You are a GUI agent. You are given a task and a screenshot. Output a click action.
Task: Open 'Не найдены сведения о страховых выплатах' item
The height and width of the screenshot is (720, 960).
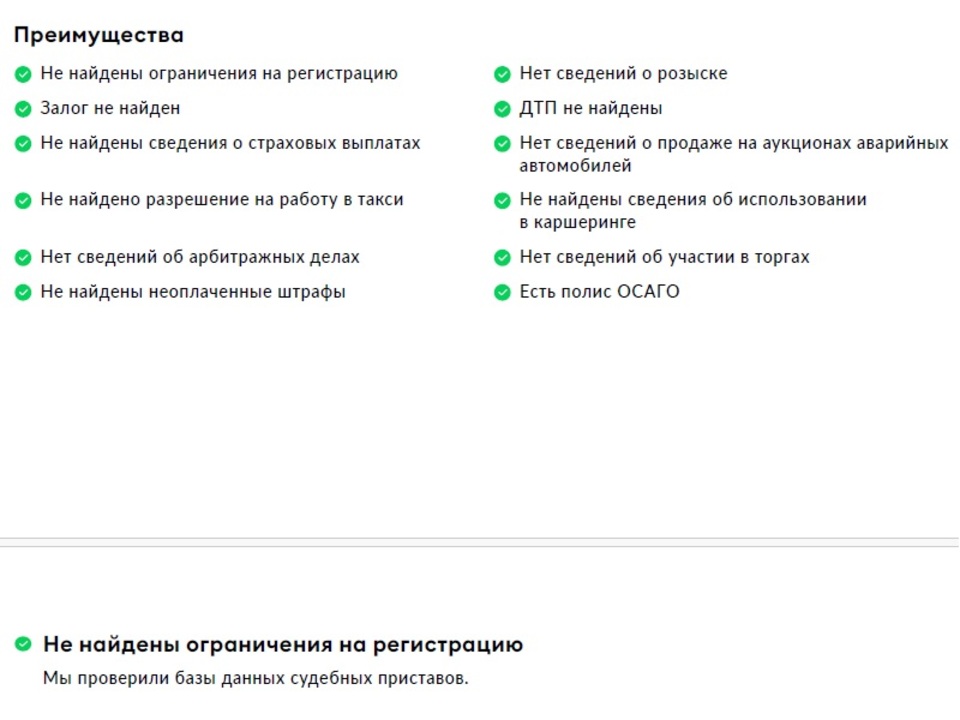230,143
